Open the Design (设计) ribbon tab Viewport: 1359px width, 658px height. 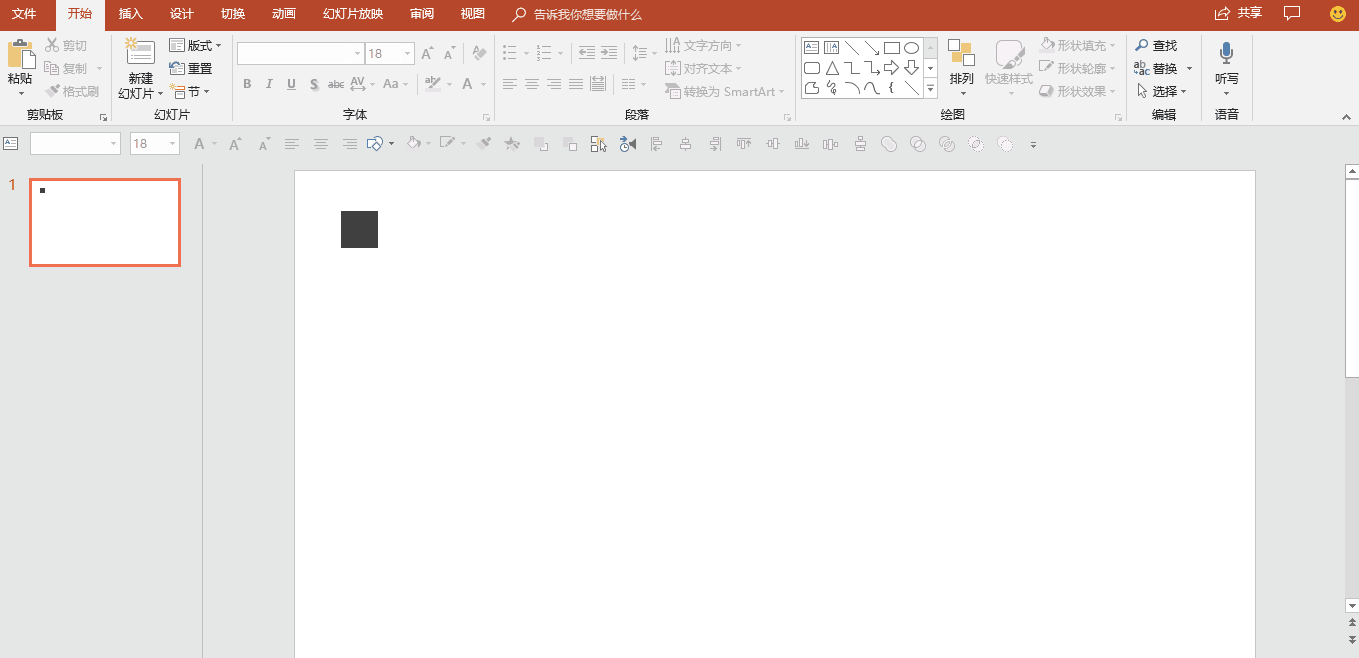click(x=181, y=14)
